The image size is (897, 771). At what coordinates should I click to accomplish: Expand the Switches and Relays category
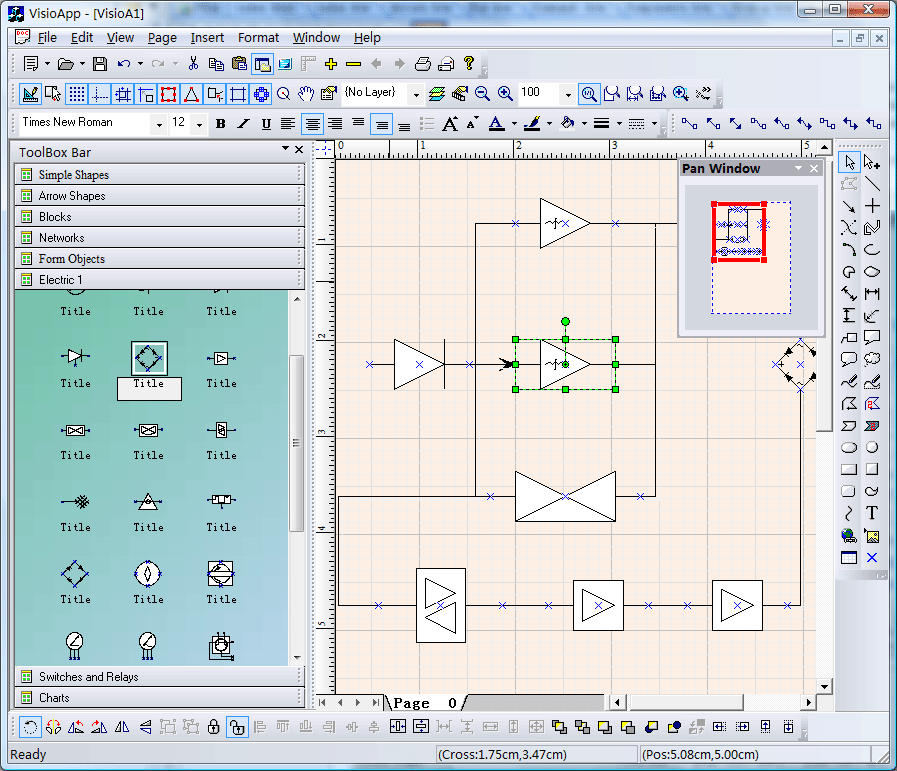click(x=159, y=677)
